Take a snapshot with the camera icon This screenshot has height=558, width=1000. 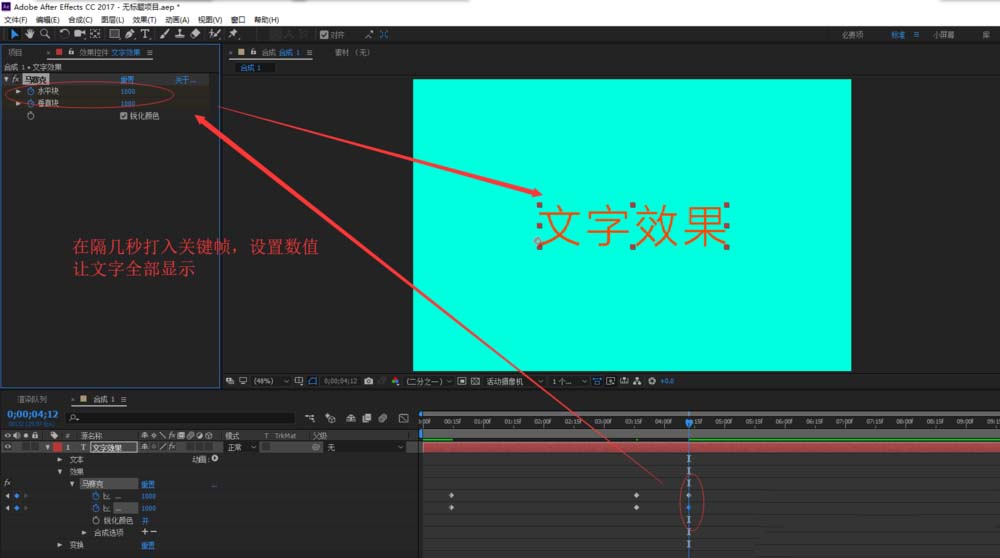tap(369, 381)
